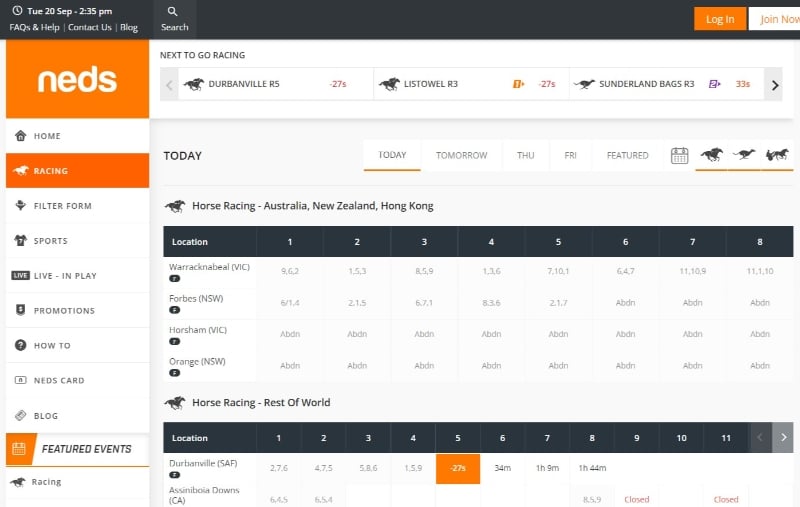This screenshot has width=800, height=507.
Task: Click the Log In button
Action: pyautogui.click(x=720, y=19)
